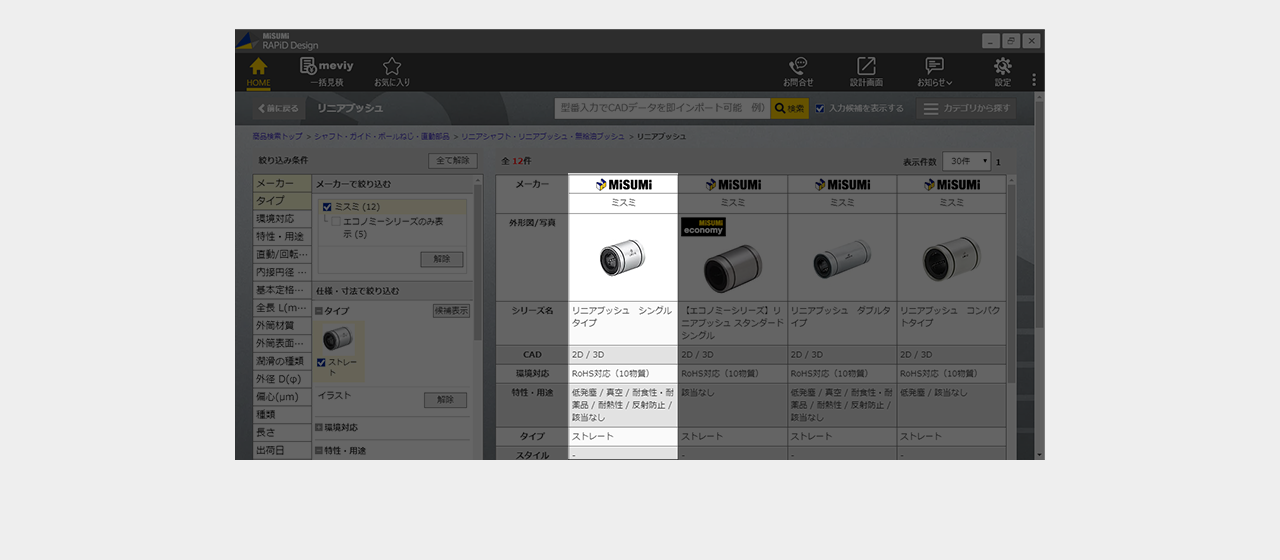This screenshot has height=560, width=1280.
Task: Click the yellow 検索 search button
Action: point(789,108)
